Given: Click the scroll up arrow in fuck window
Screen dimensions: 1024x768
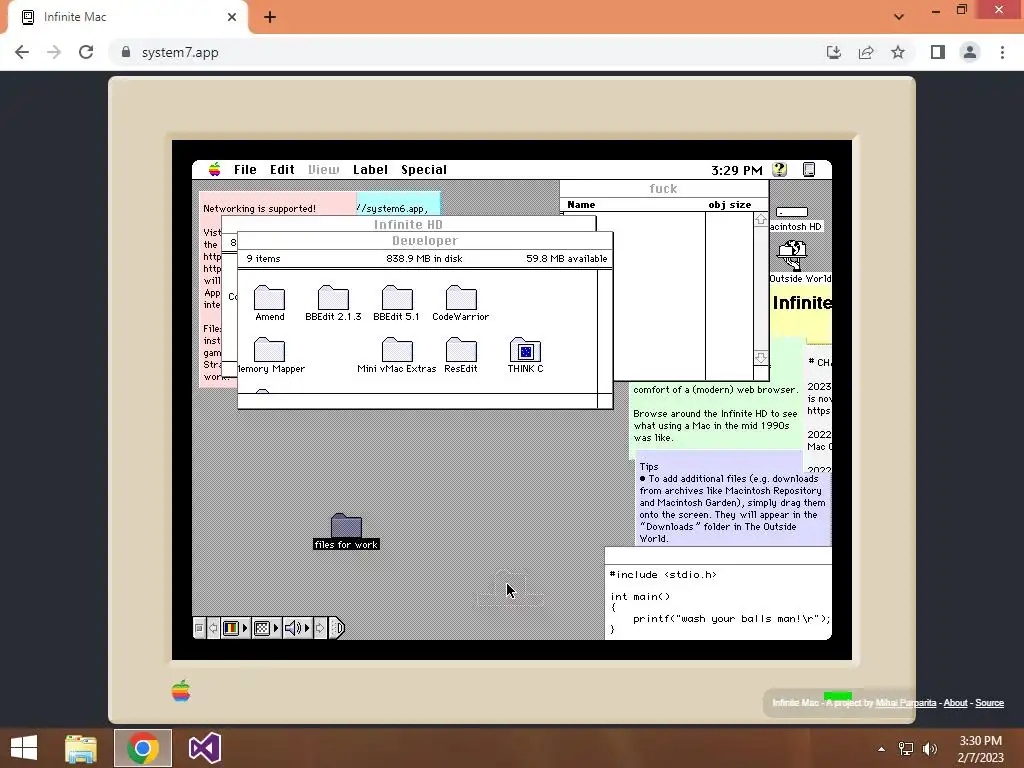Looking at the screenshot, I should pyautogui.click(x=761, y=220).
